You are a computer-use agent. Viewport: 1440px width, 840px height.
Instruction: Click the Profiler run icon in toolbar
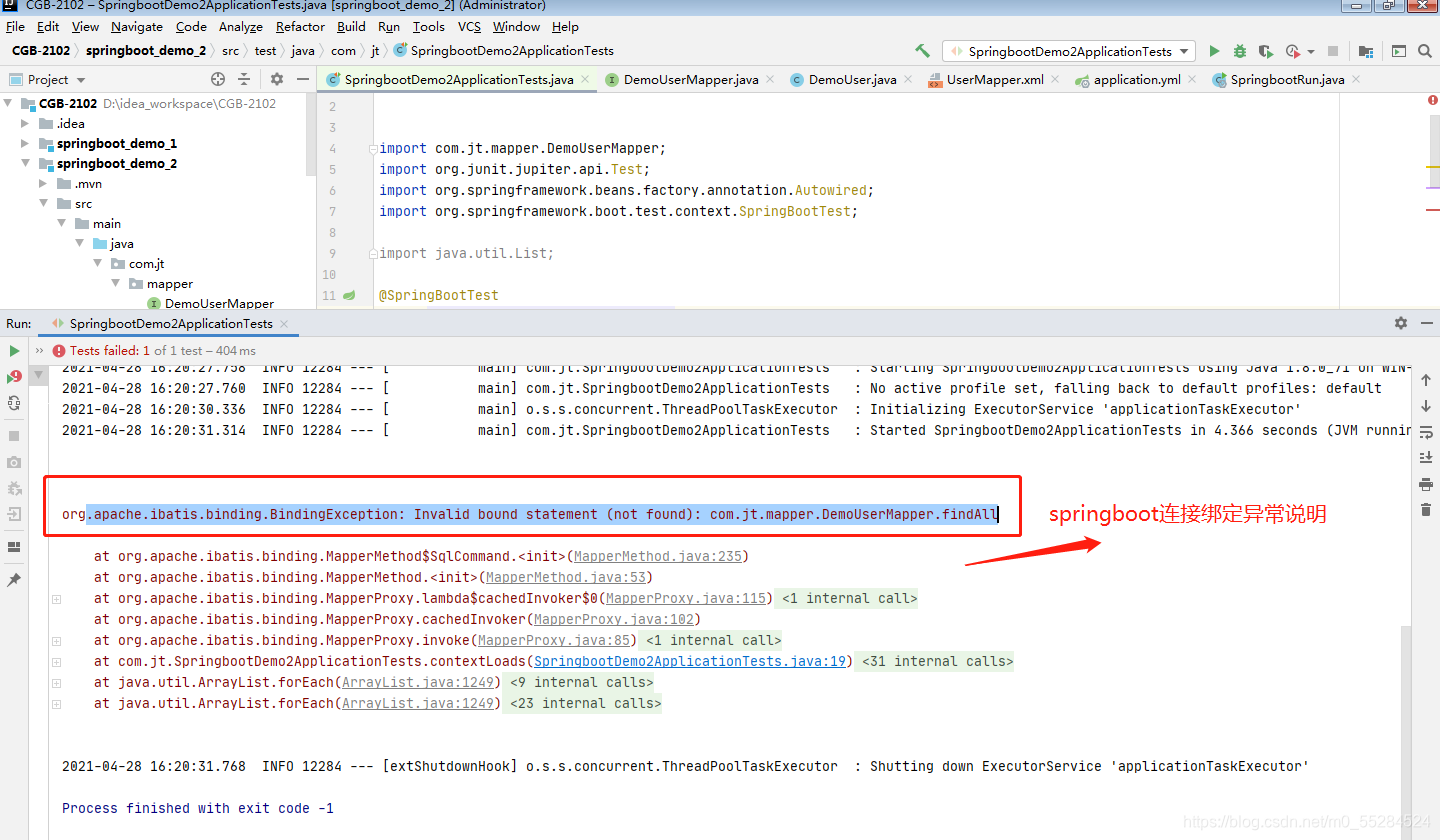pyautogui.click(x=1292, y=51)
